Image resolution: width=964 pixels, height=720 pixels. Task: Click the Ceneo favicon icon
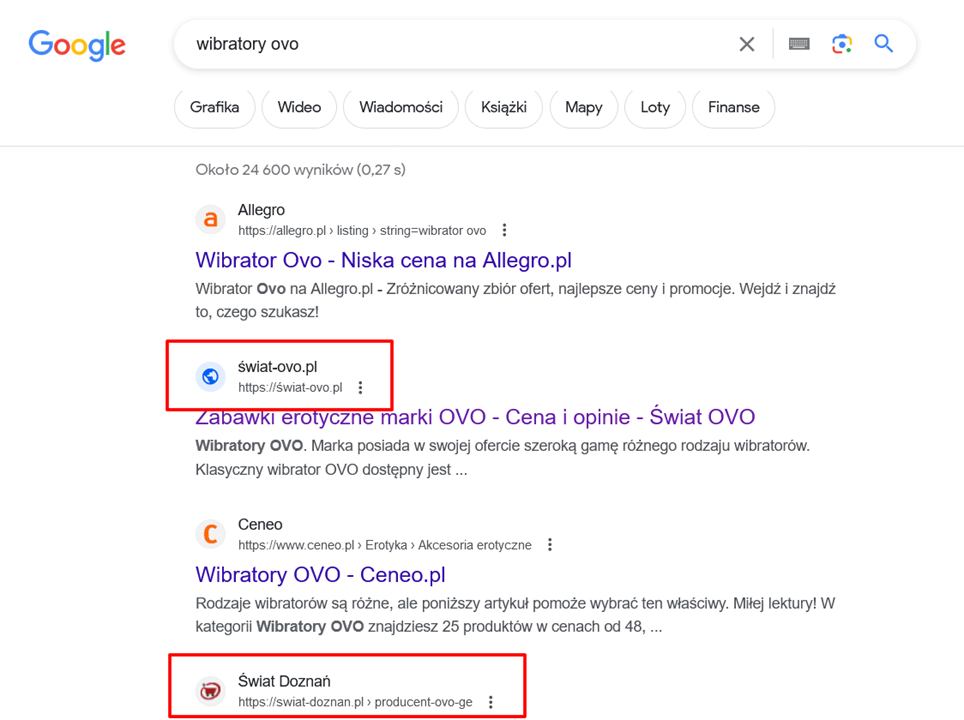click(210, 534)
